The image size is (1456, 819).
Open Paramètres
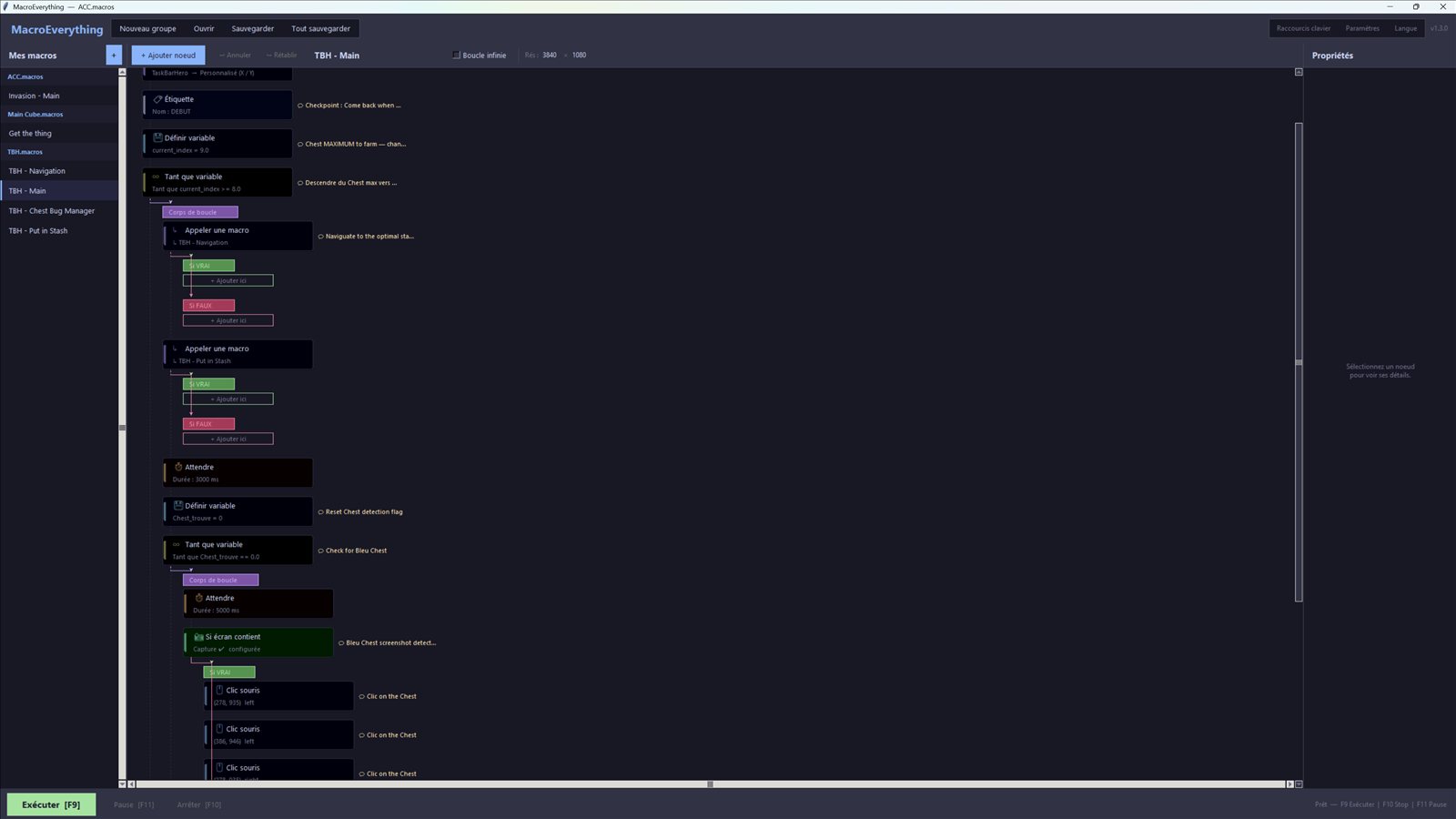(1362, 28)
